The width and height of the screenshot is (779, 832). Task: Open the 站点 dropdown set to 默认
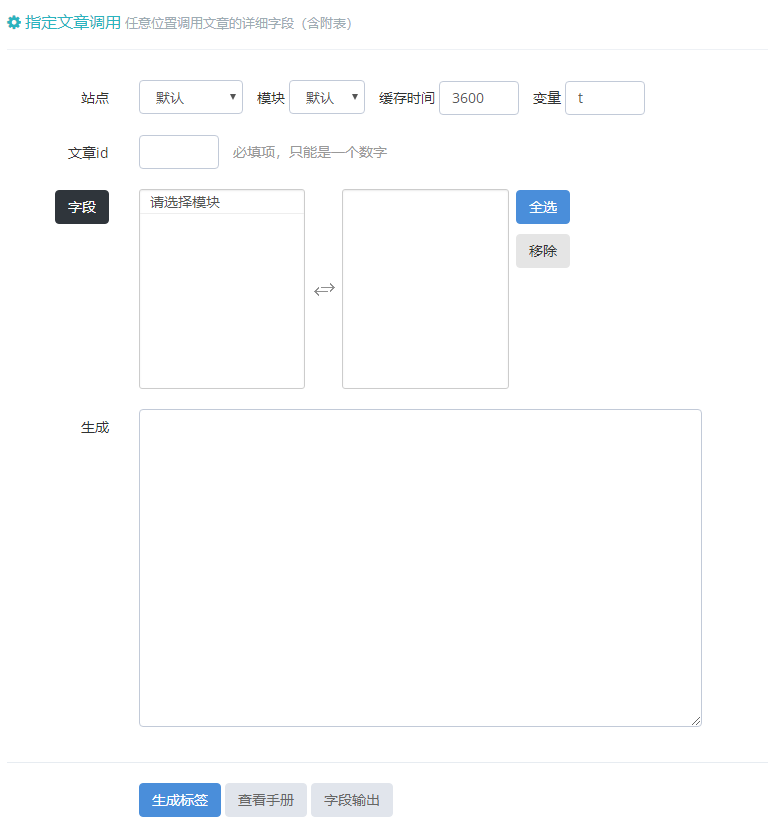point(191,97)
